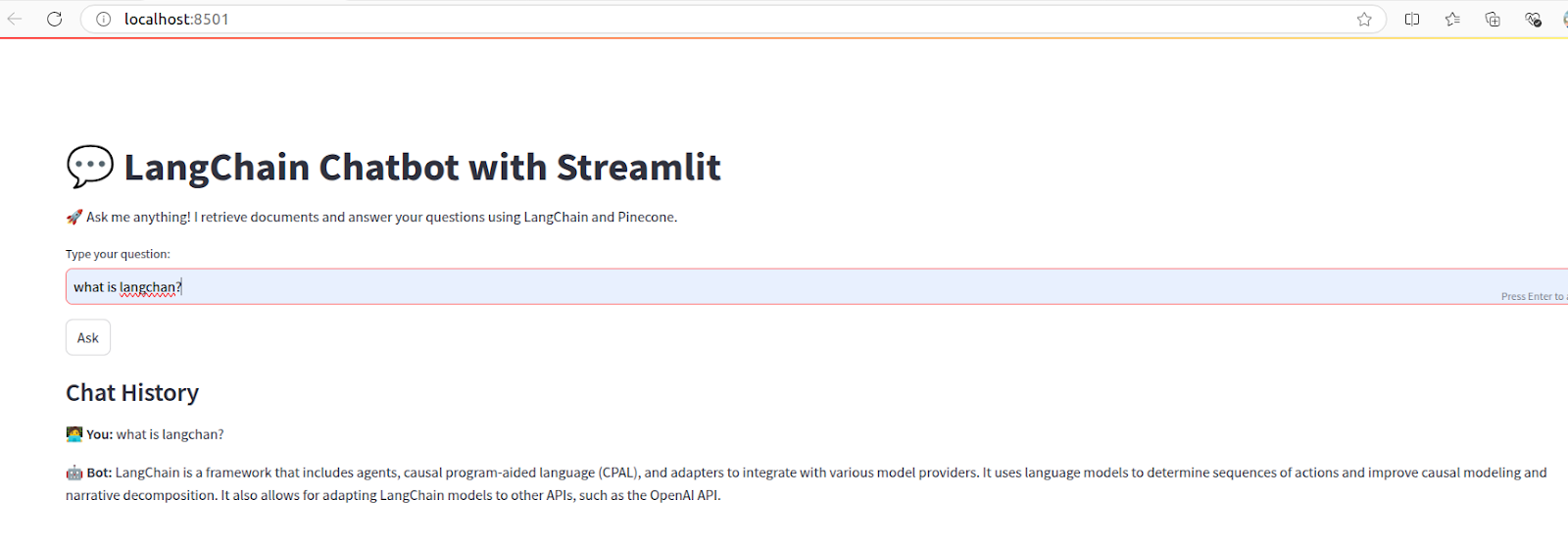1568x550 pixels.
Task: Focus the 'Type your question' text field
Action: pyautogui.click(x=816, y=286)
